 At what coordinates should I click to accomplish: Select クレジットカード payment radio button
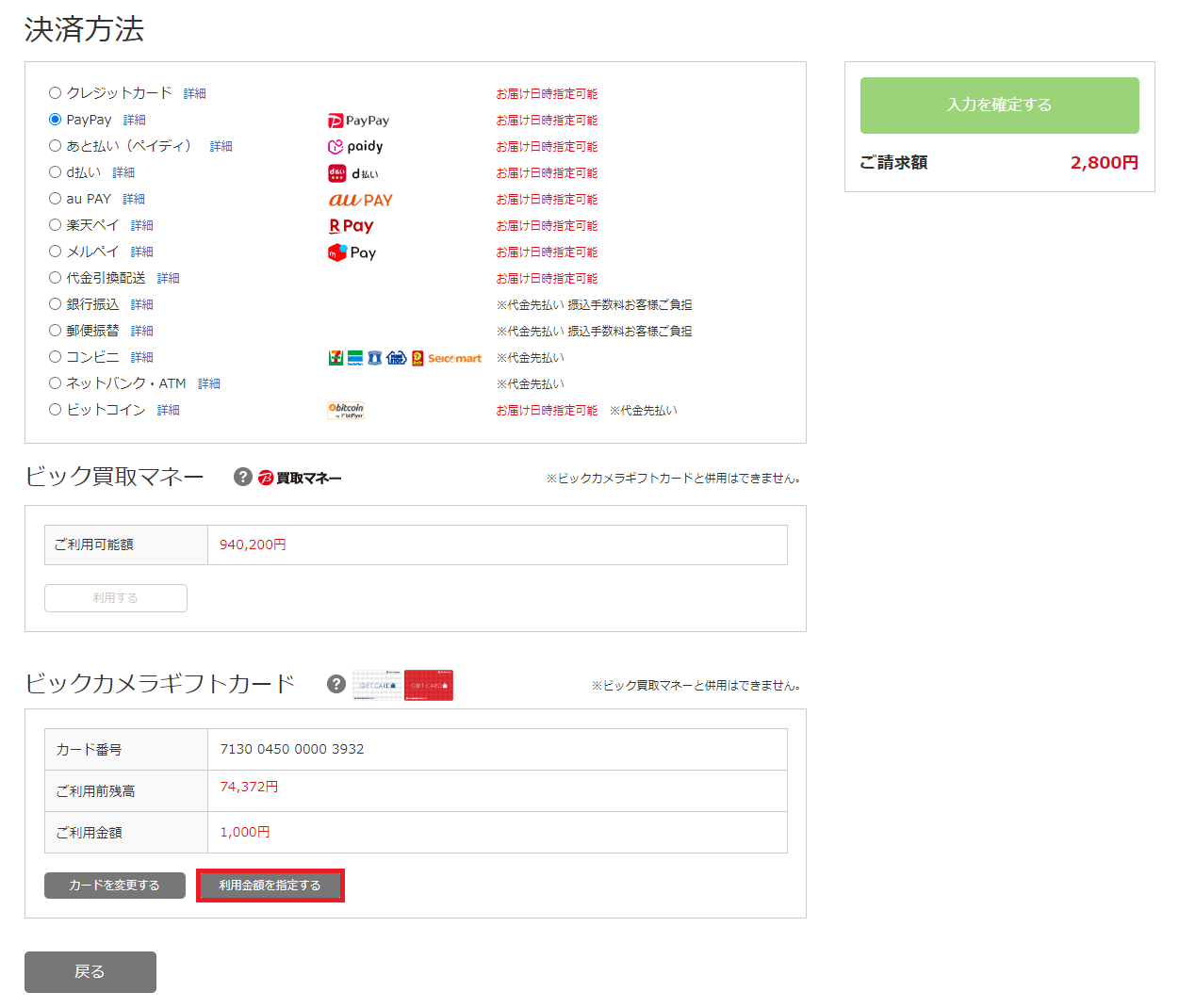56,93
